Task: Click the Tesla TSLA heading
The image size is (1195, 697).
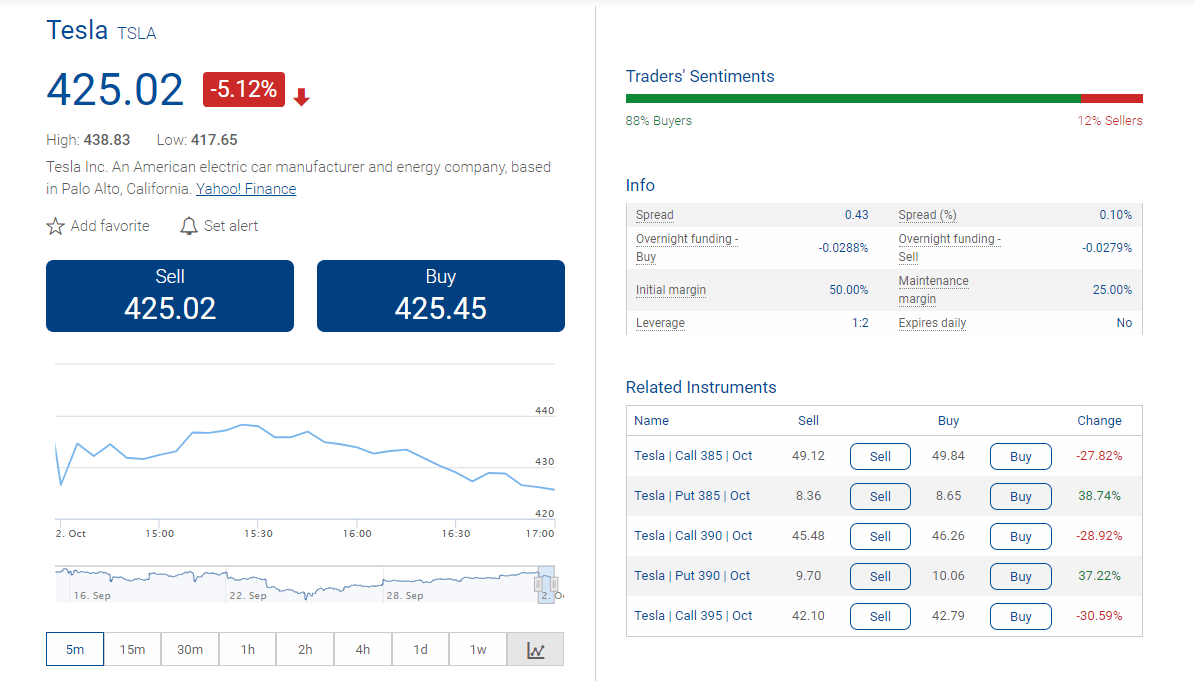Action: [x=101, y=30]
